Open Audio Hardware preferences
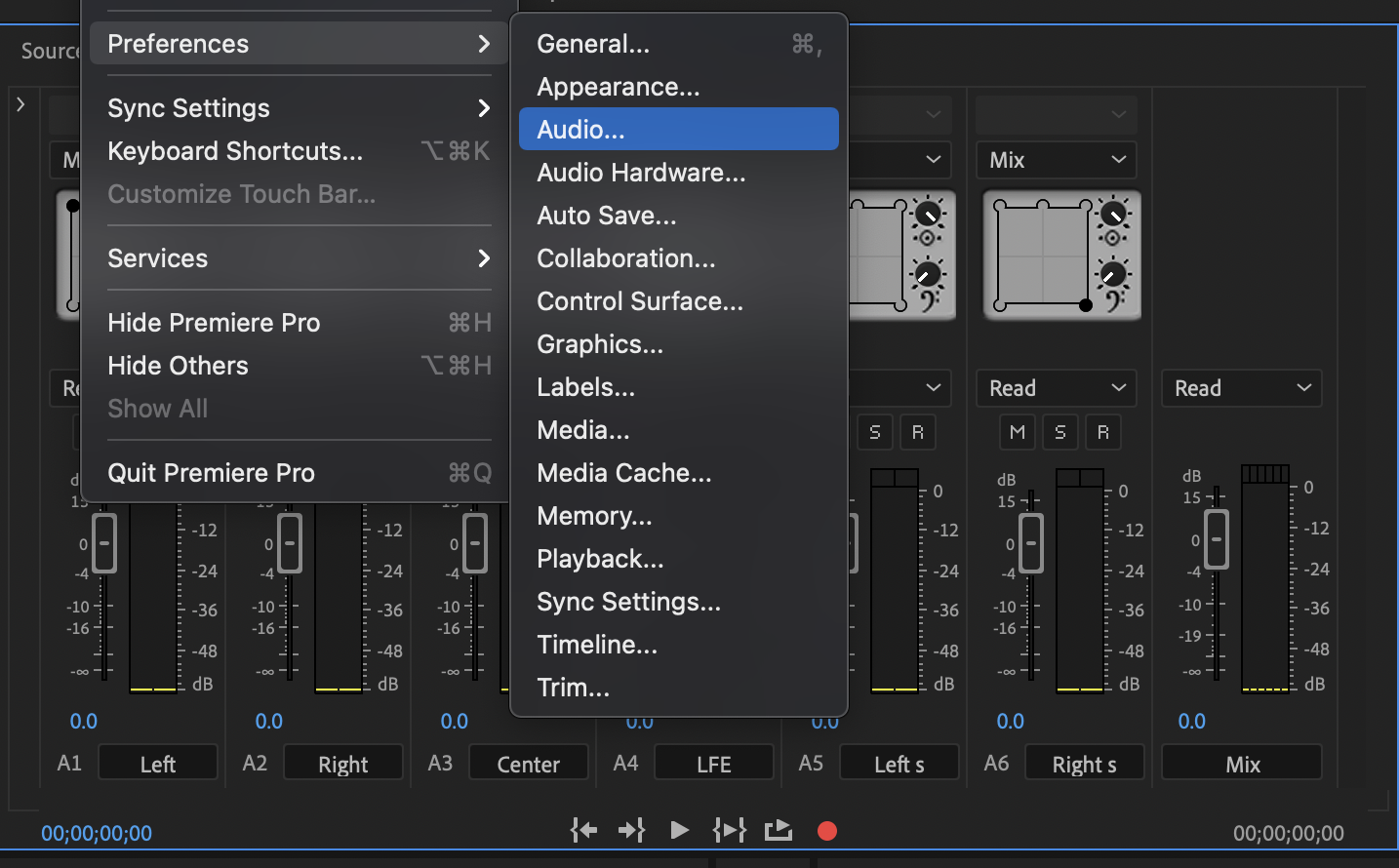The height and width of the screenshot is (868, 1399). [x=679, y=173]
